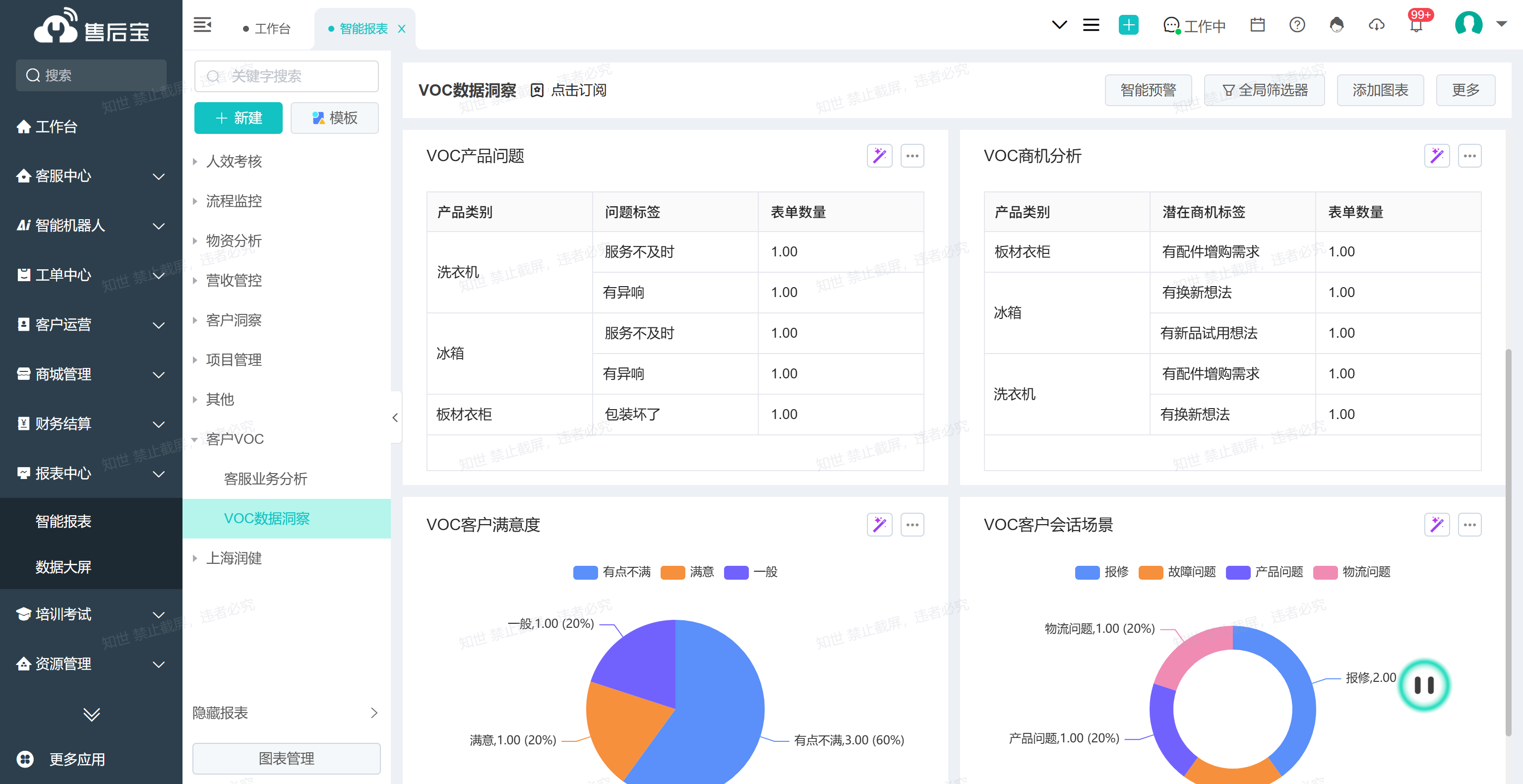This screenshot has width=1523, height=784.
Task: Click the 工作台 home icon in the sidebar
Action: pyautogui.click(x=24, y=126)
